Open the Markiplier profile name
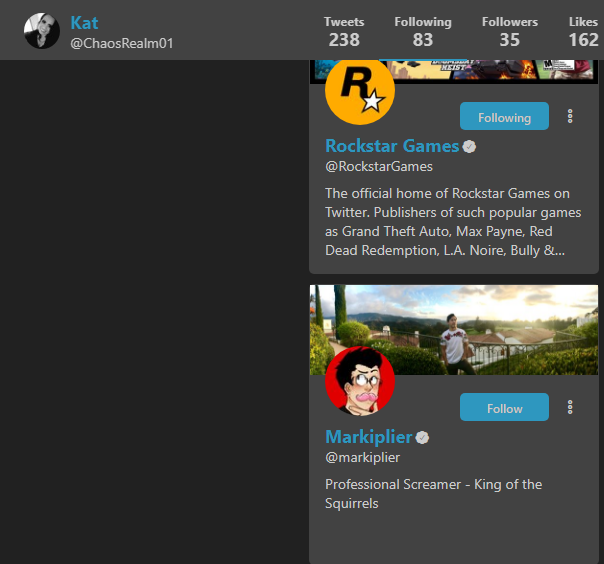The image size is (604, 564). (369, 437)
